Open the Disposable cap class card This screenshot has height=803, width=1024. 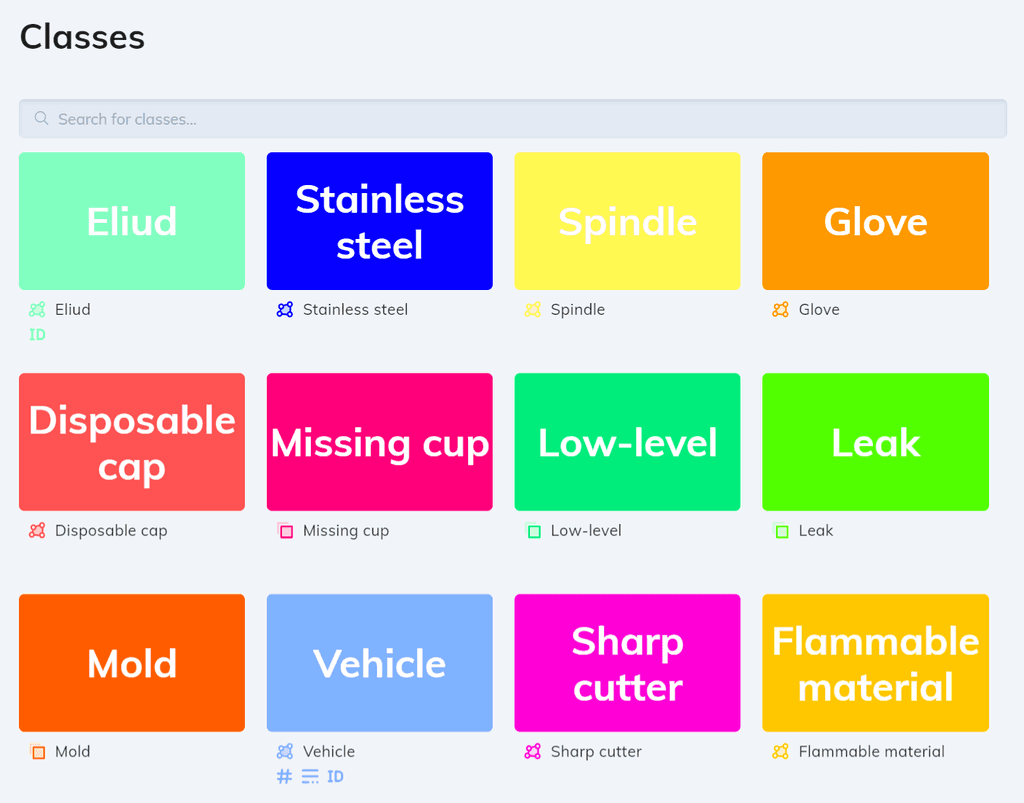131,441
